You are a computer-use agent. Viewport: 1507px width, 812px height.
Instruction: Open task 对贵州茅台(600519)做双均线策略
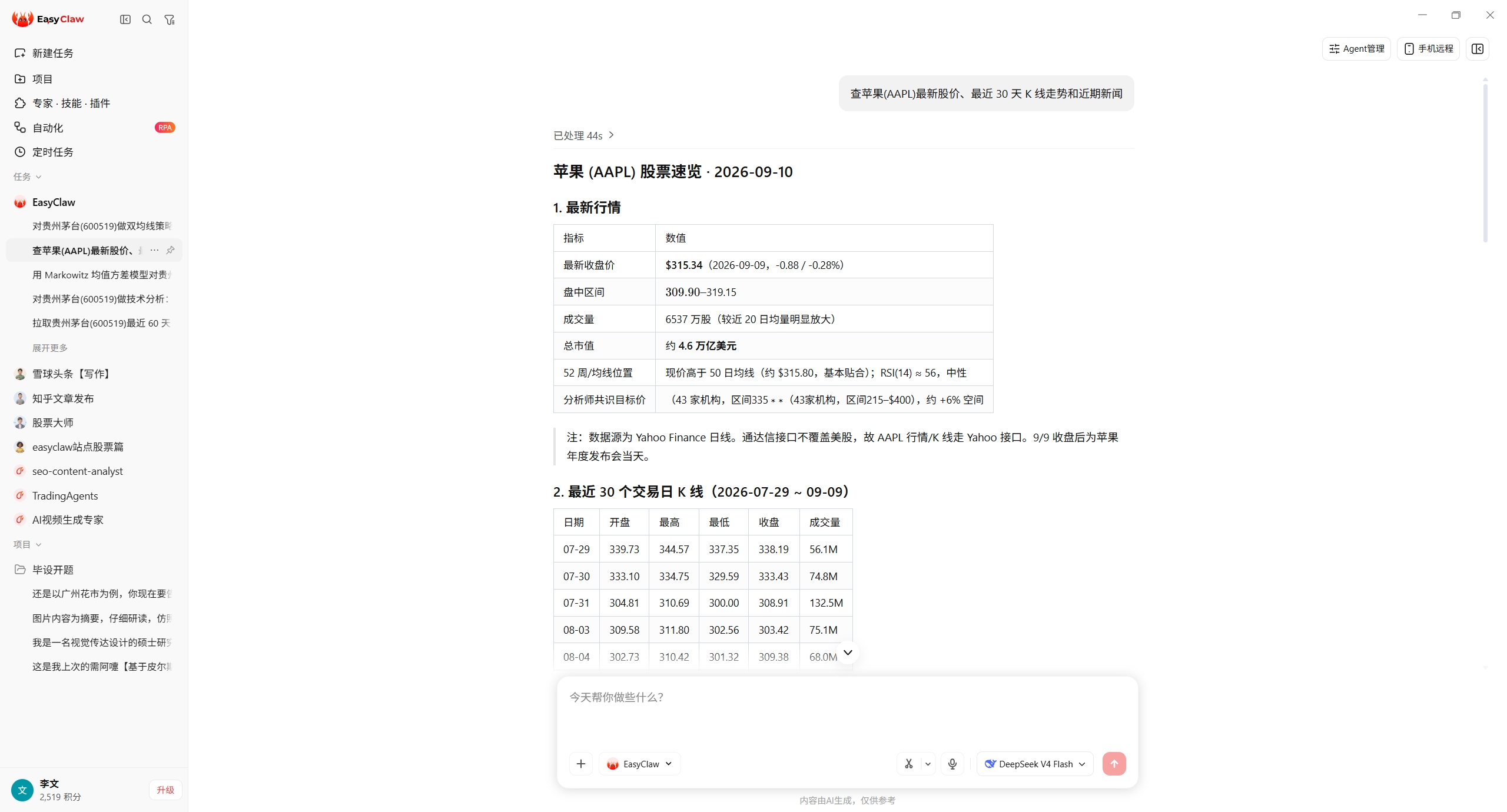(x=101, y=226)
